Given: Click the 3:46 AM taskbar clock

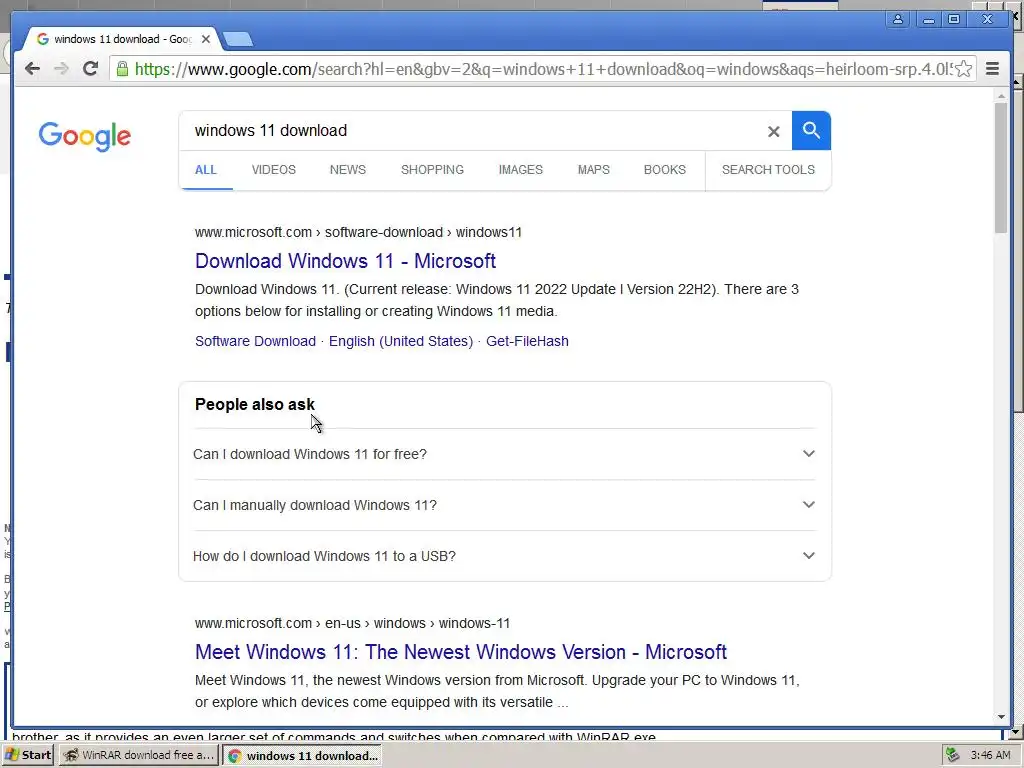Looking at the screenshot, I should pos(990,755).
